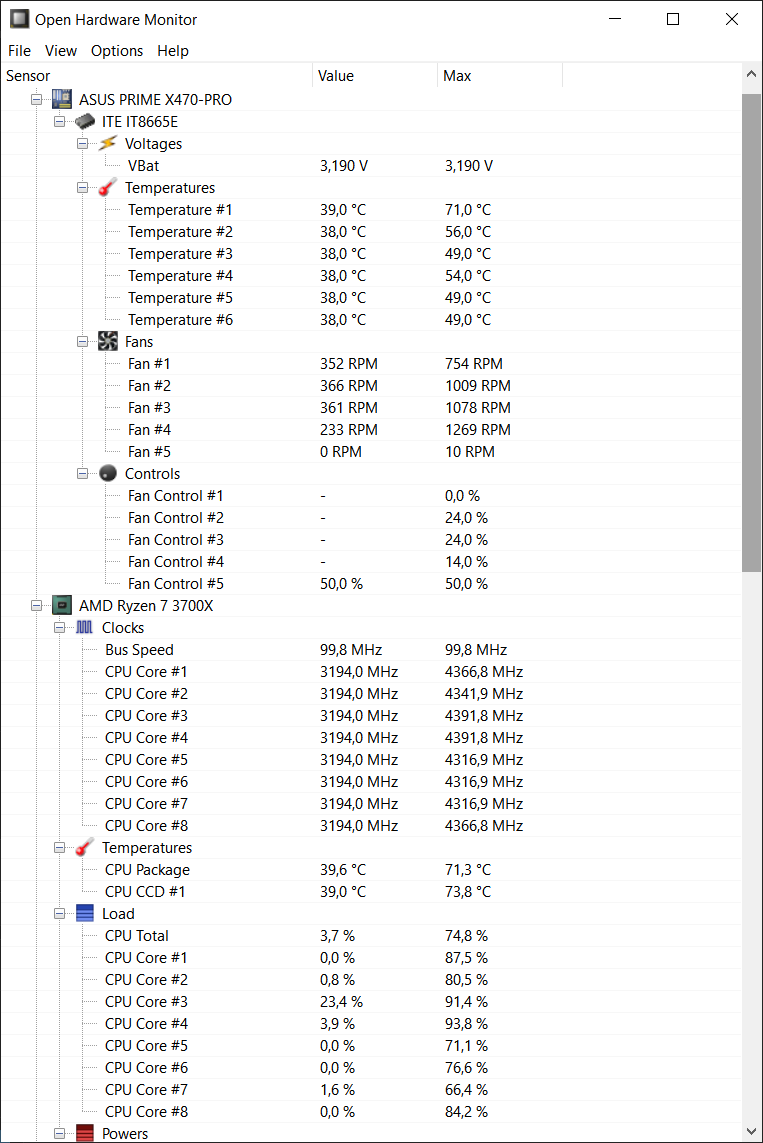763x1143 pixels.
Task: Maximize the Open Hardware Monitor window
Action: (x=673, y=19)
